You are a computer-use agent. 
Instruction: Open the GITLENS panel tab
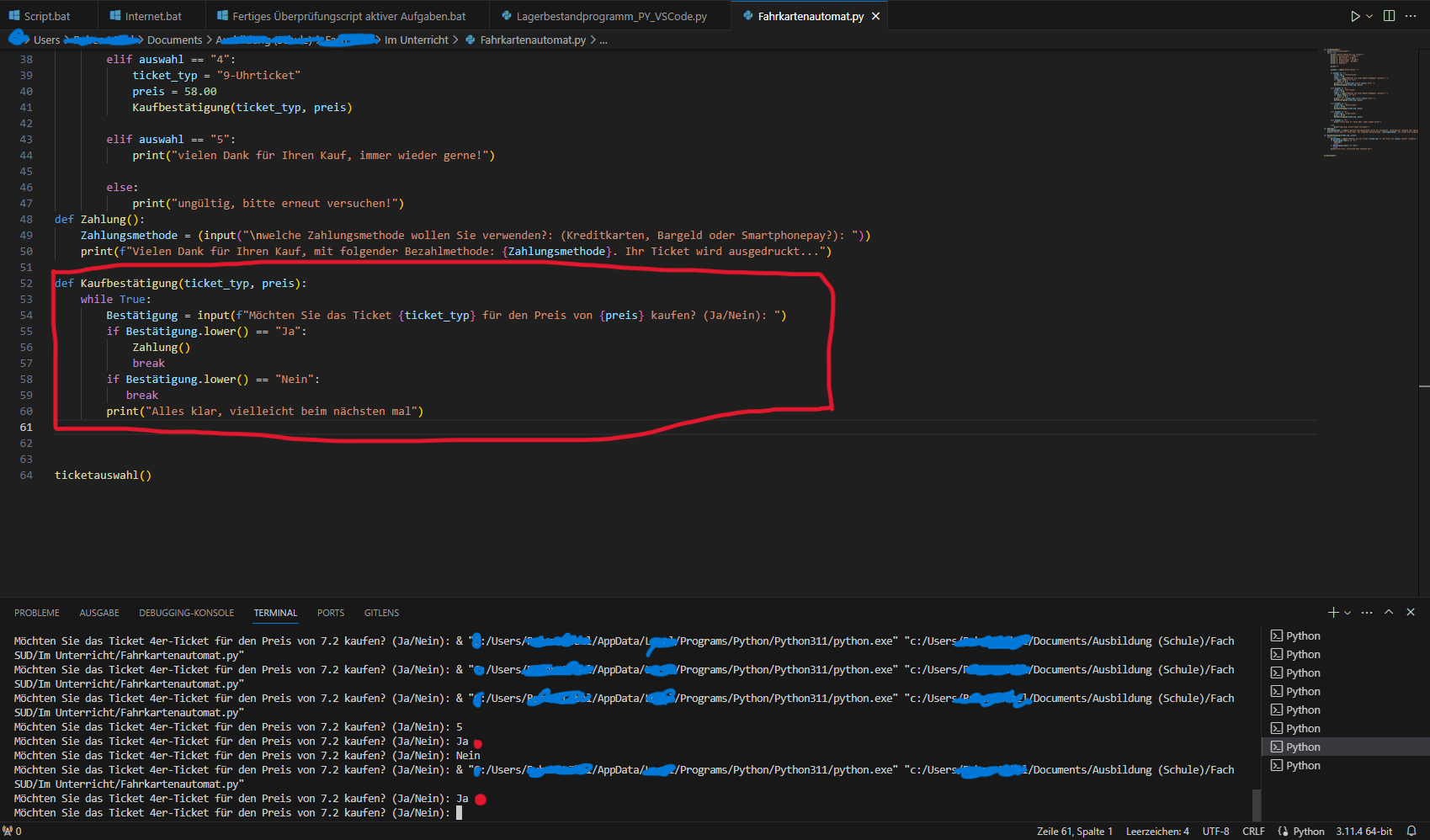(381, 613)
